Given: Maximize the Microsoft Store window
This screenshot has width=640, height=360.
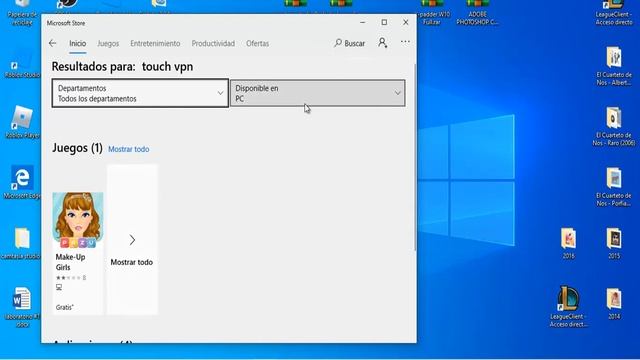Looking at the screenshot, I should point(384,22).
